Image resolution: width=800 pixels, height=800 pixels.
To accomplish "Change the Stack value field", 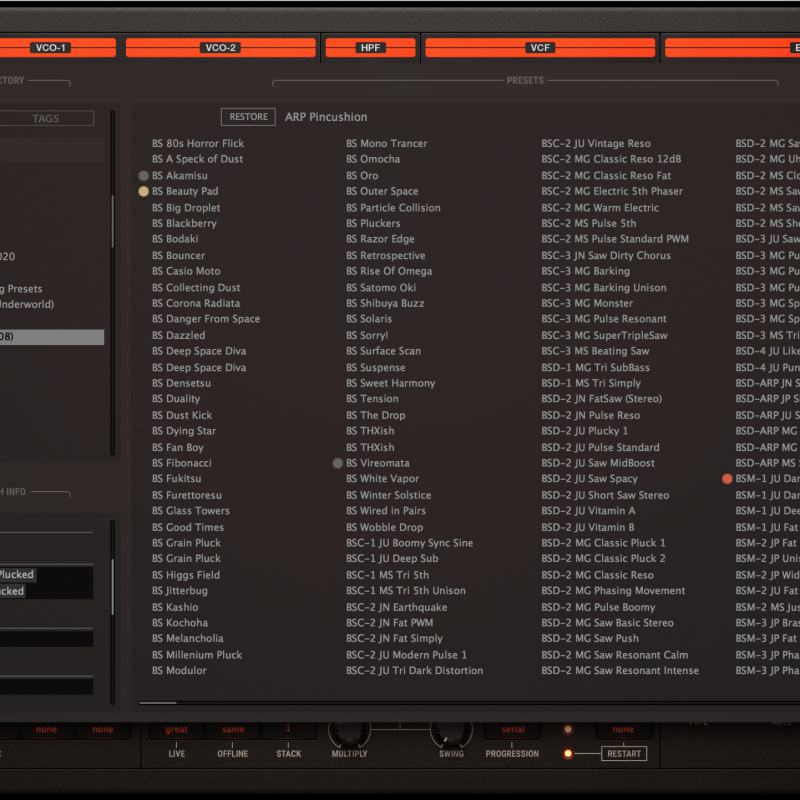I will (289, 730).
